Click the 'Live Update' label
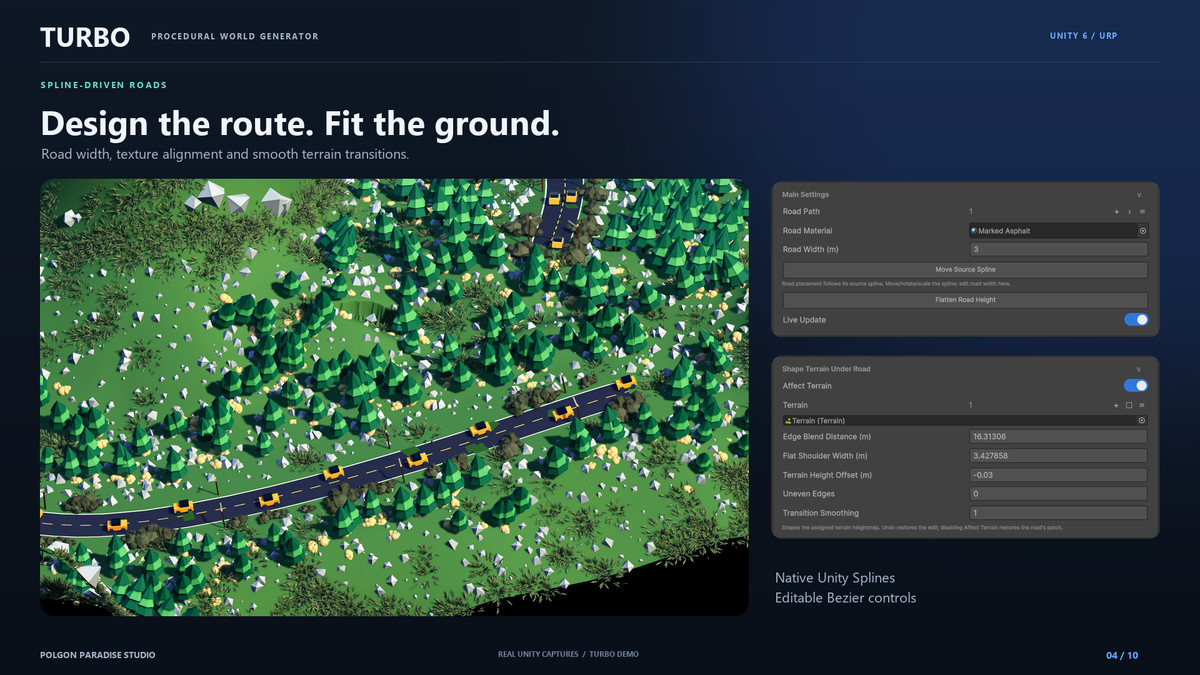This screenshot has width=1200, height=675. 804,320
